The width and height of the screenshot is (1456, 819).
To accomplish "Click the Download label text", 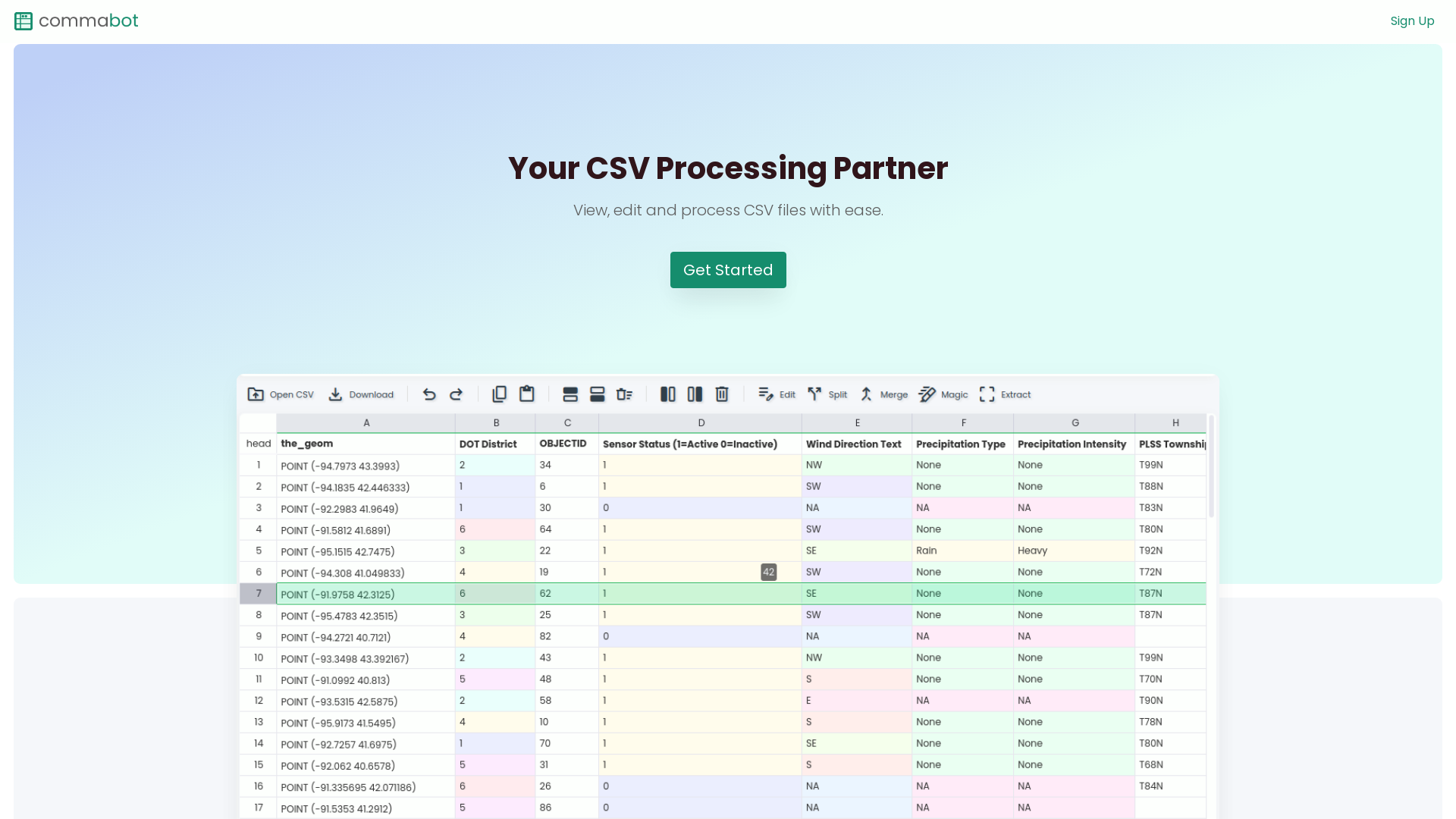I will point(371,395).
